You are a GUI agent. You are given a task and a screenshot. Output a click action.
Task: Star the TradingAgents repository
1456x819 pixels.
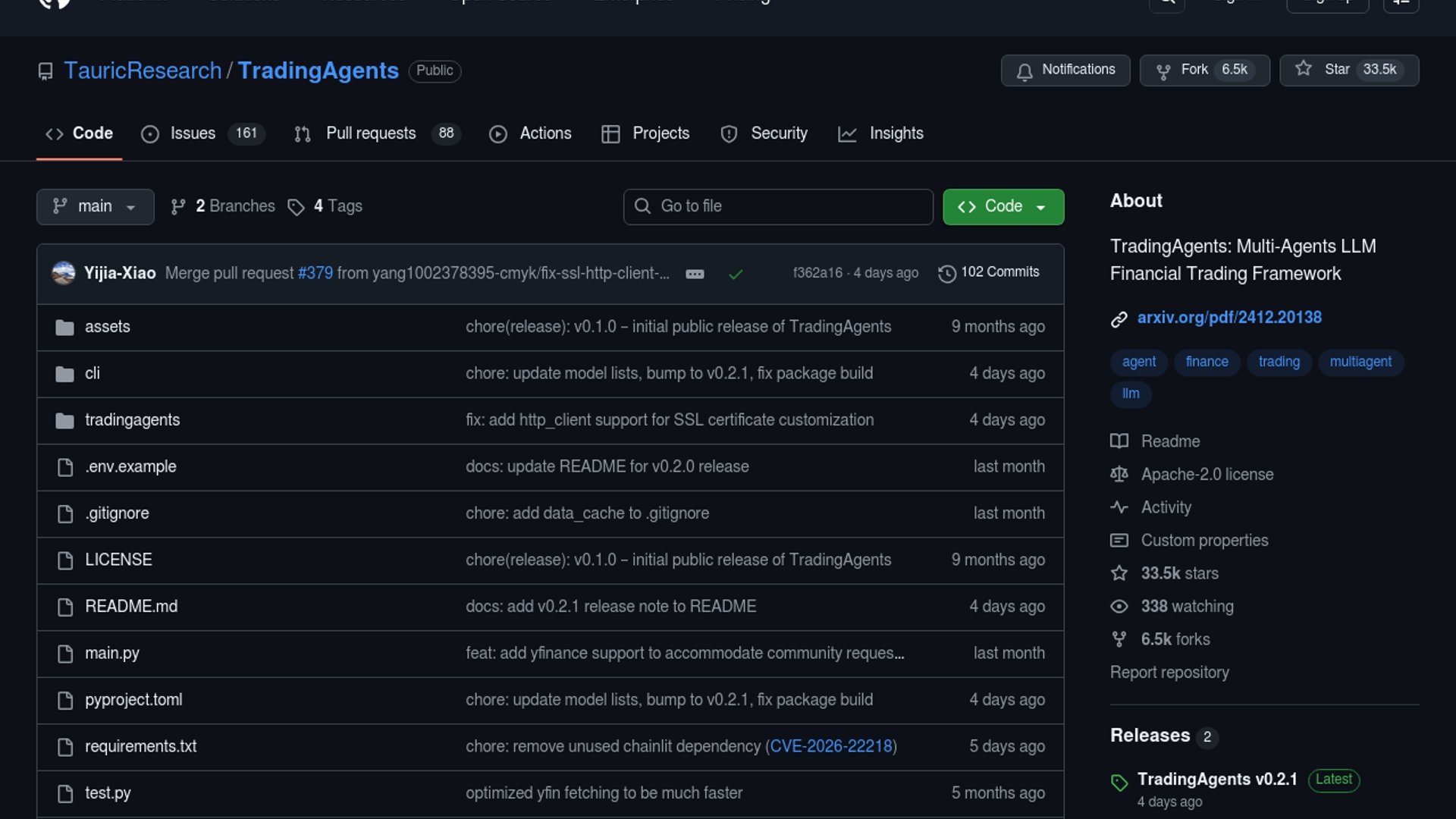click(1348, 70)
